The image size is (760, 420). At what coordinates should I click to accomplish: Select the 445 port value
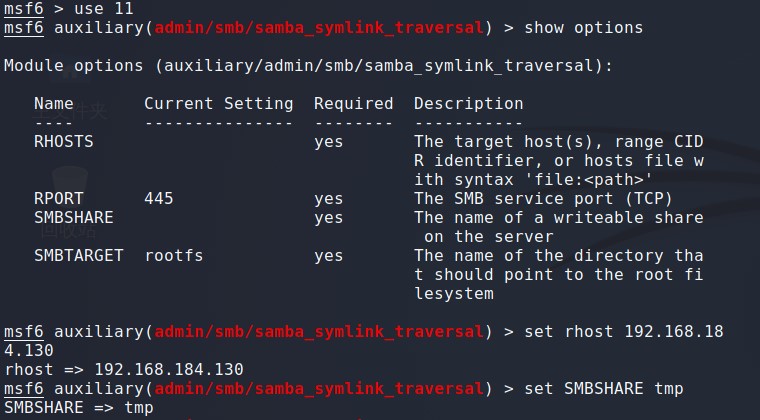tap(158, 199)
